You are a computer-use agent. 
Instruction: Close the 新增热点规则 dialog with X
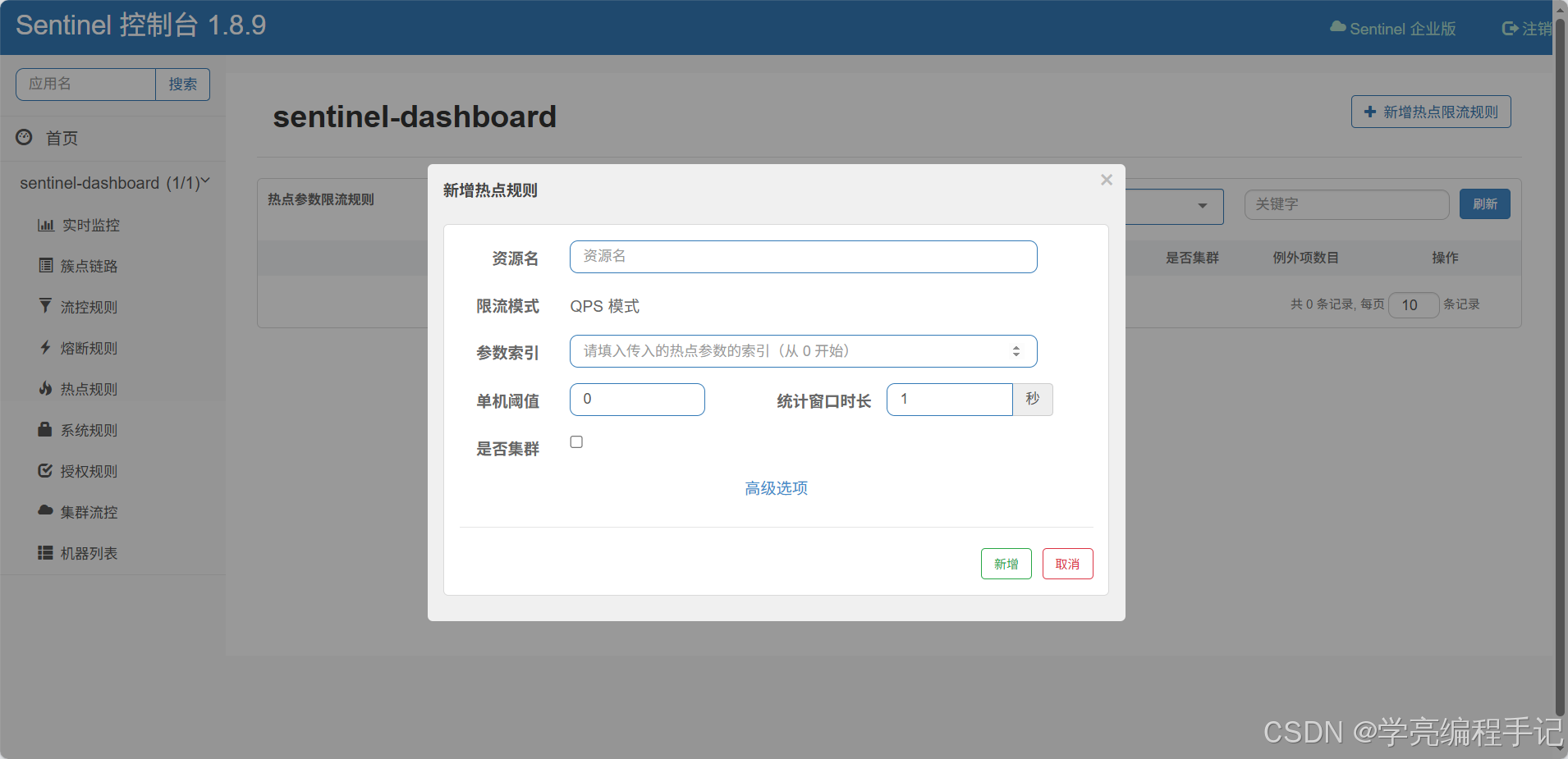point(1107,180)
